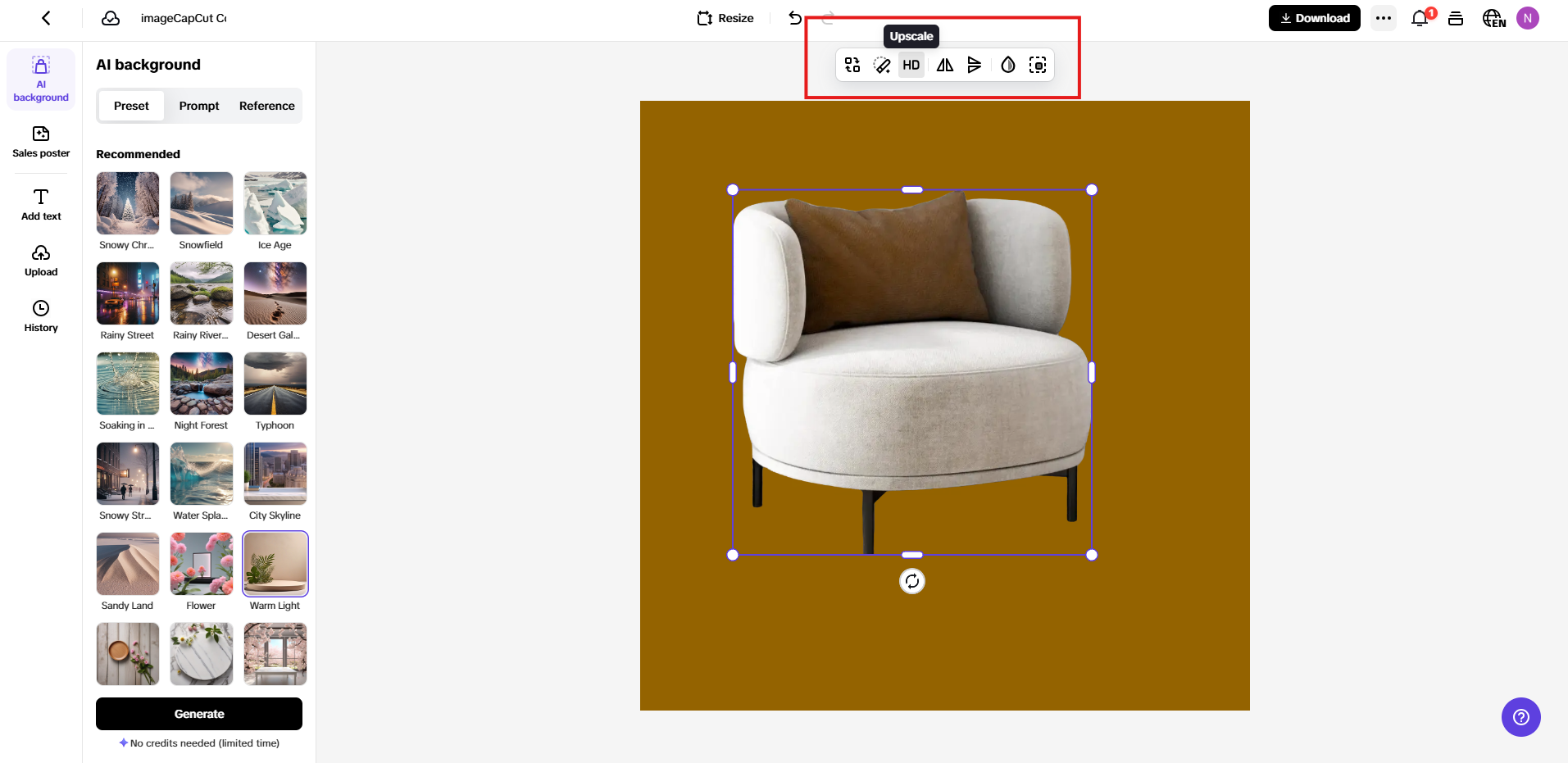
Task: View generation History
Action: tap(40, 316)
